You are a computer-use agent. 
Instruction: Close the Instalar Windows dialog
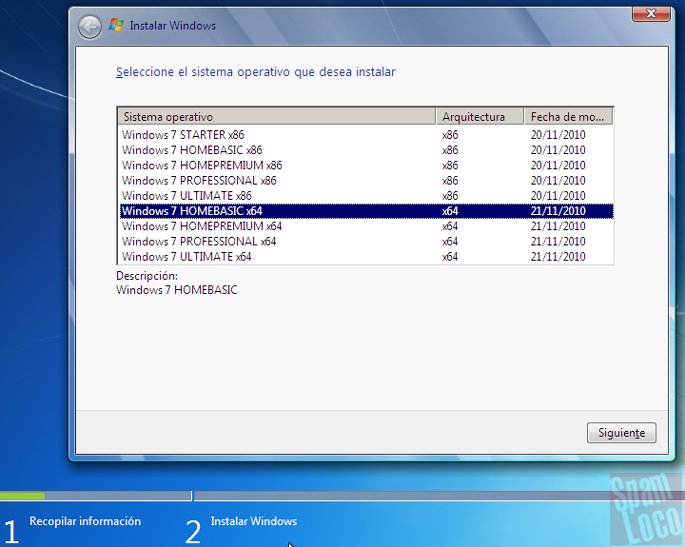point(651,14)
